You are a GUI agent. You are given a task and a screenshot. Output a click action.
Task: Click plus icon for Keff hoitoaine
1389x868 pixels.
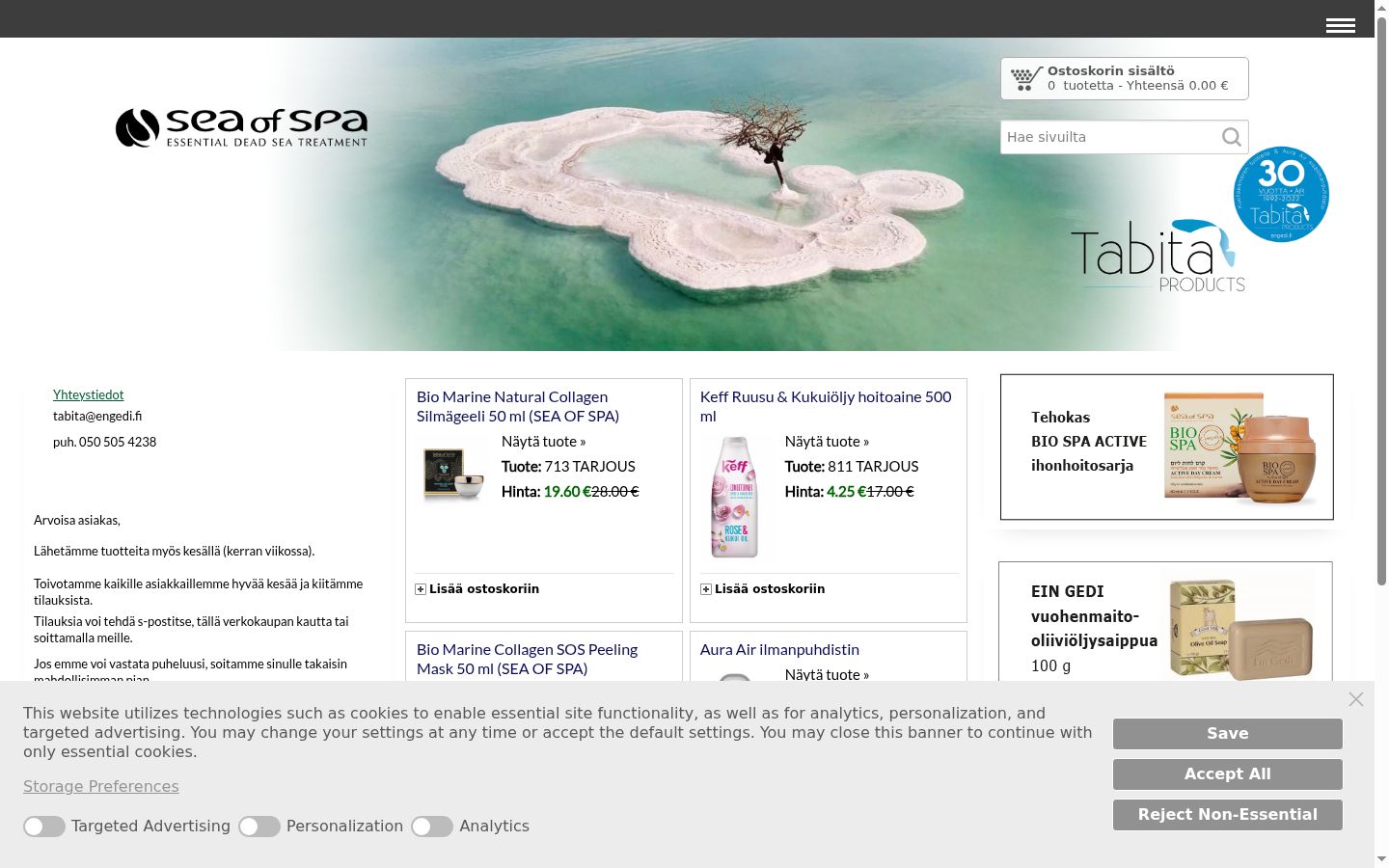tap(706, 589)
